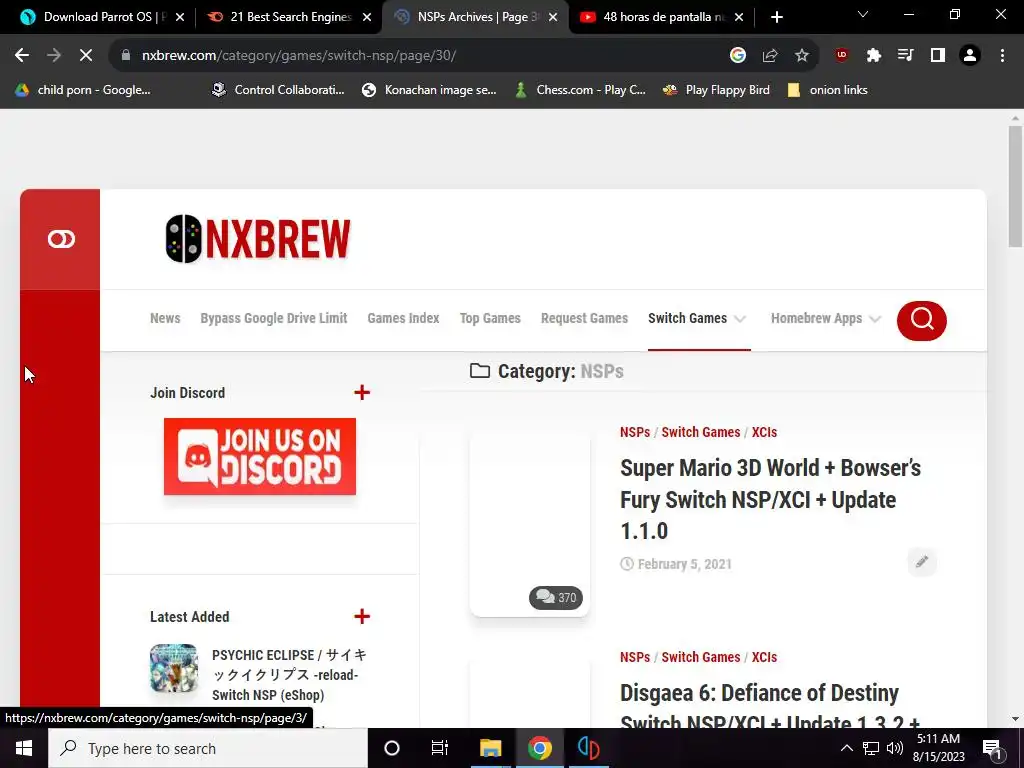Open the Windows Start menu
Screen dimensions: 1024x768
click(24, 748)
